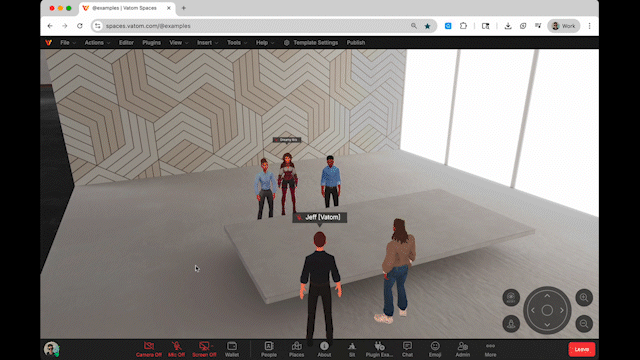Turn left with the joystick left arrow
The width and height of the screenshot is (640, 360).
click(533, 311)
